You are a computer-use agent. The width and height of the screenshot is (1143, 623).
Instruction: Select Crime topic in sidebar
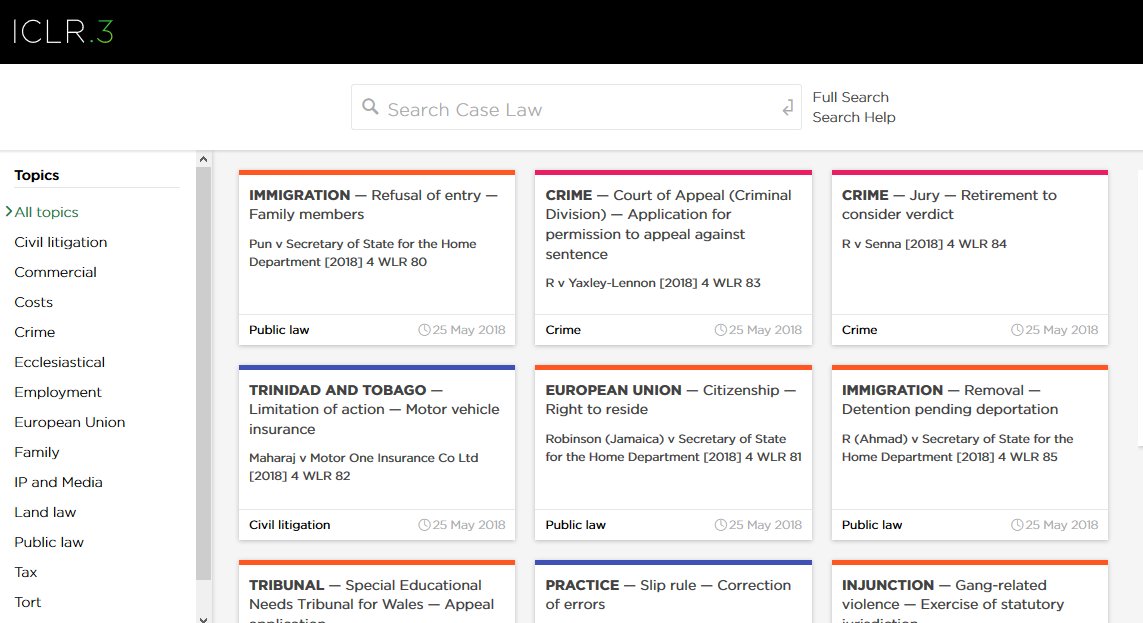tap(34, 332)
